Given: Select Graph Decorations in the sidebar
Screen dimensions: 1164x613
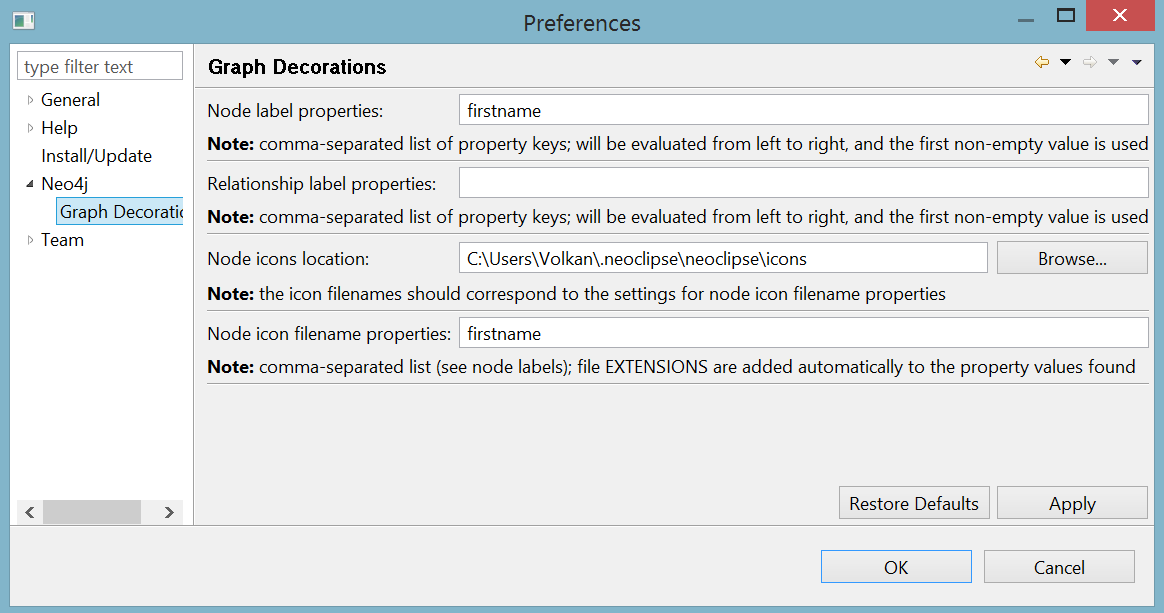Looking at the screenshot, I should pyautogui.click(x=118, y=211).
